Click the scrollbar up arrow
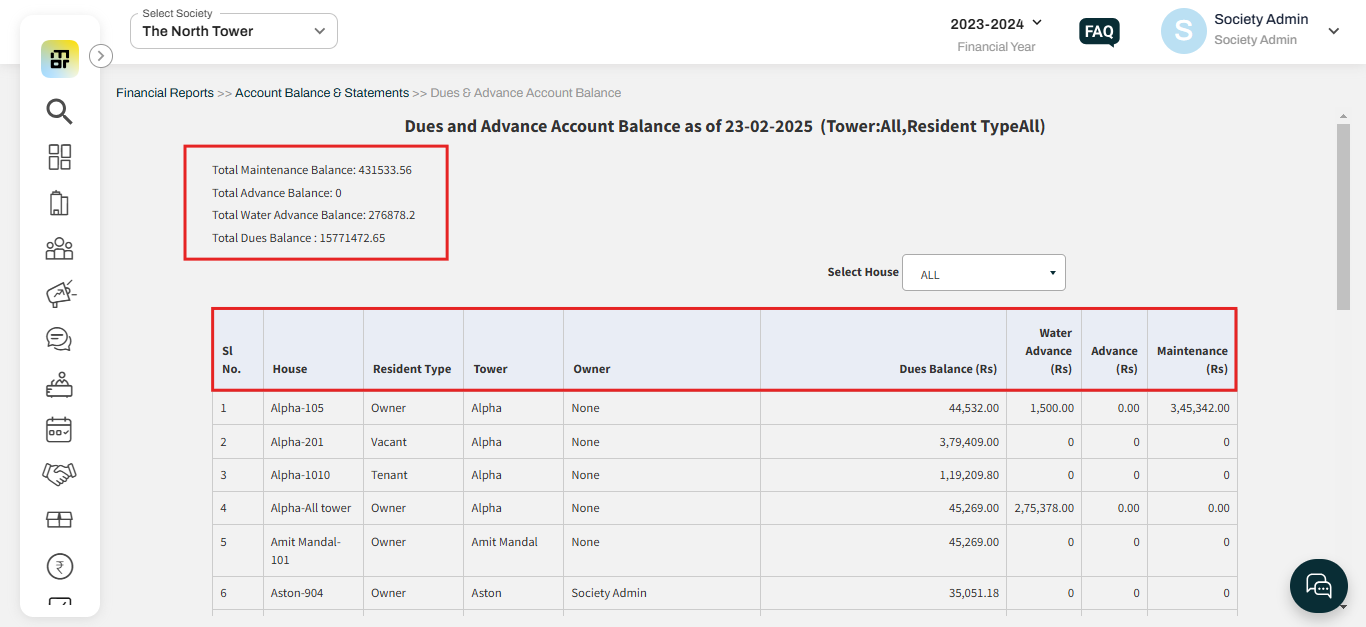1366x627 pixels. (1343, 117)
